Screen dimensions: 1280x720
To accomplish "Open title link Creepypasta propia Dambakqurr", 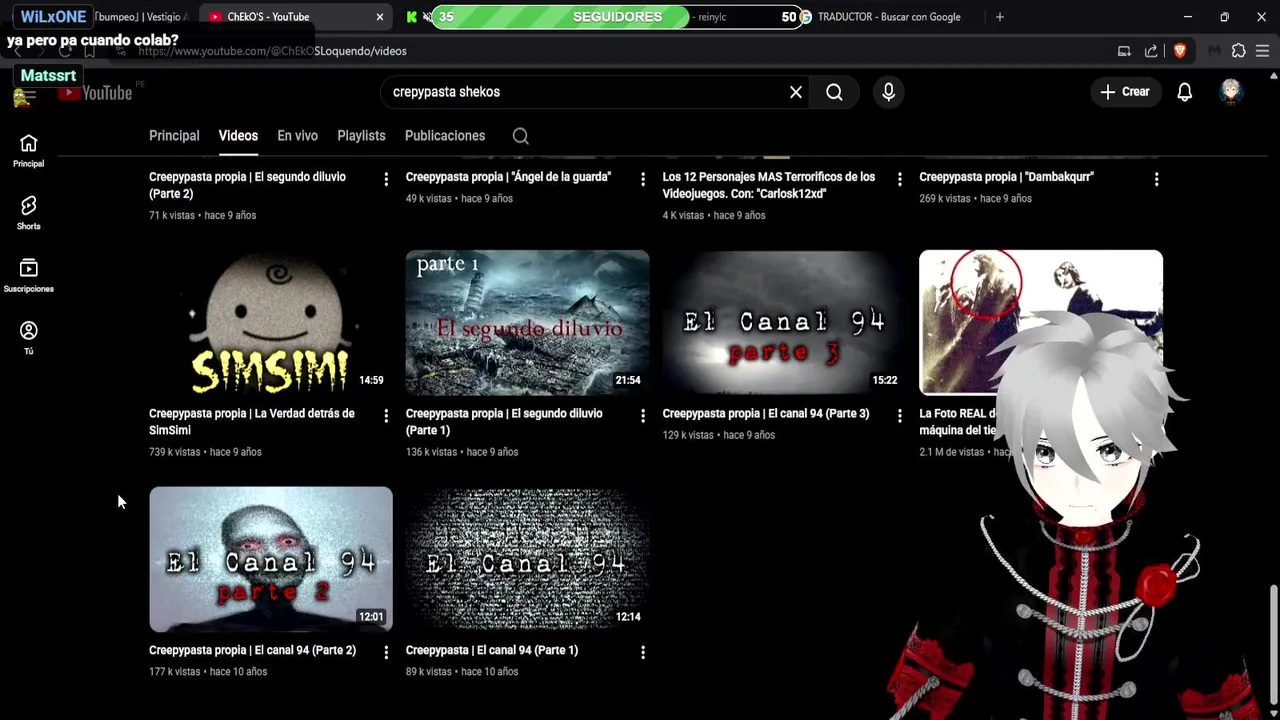I will pos(1006,177).
